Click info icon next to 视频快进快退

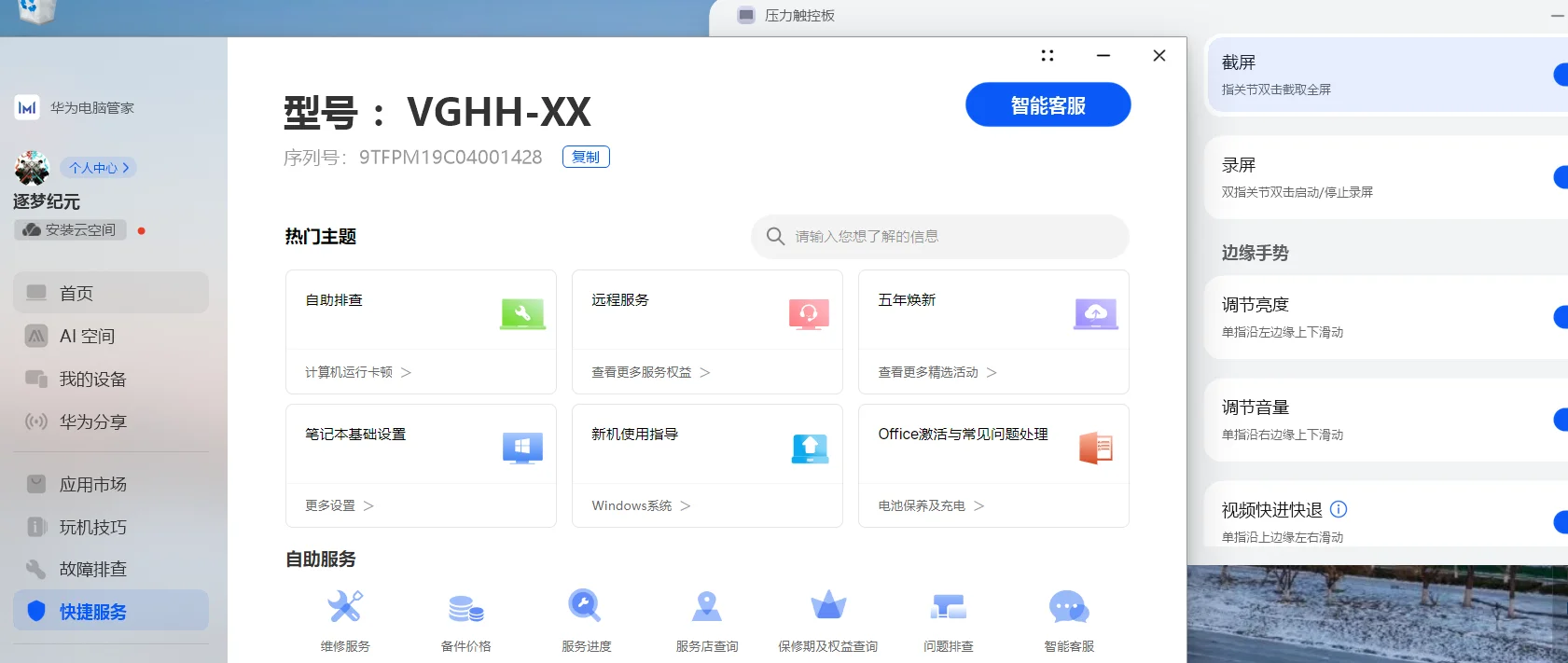[1339, 509]
